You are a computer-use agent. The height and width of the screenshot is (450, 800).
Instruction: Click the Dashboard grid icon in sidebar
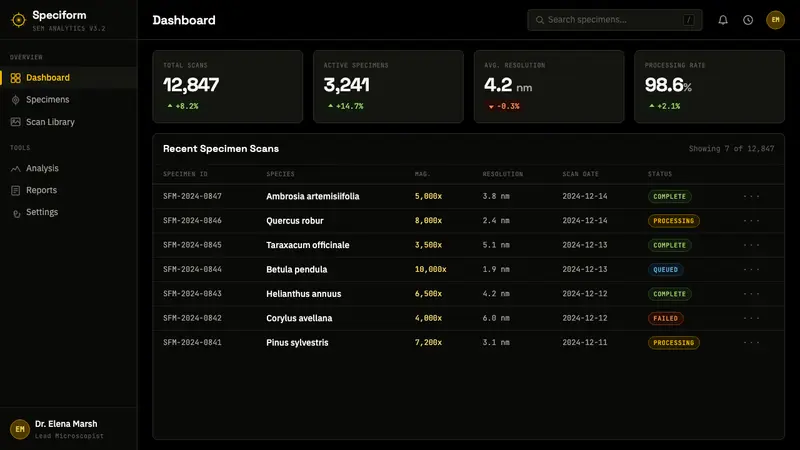pos(16,78)
